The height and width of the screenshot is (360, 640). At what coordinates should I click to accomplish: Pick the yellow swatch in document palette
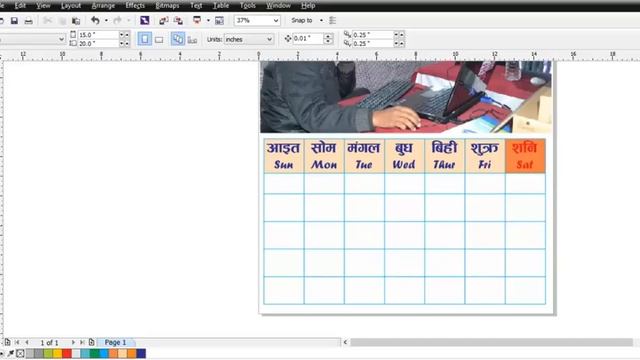pyautogui.click(x=58, y=353)
